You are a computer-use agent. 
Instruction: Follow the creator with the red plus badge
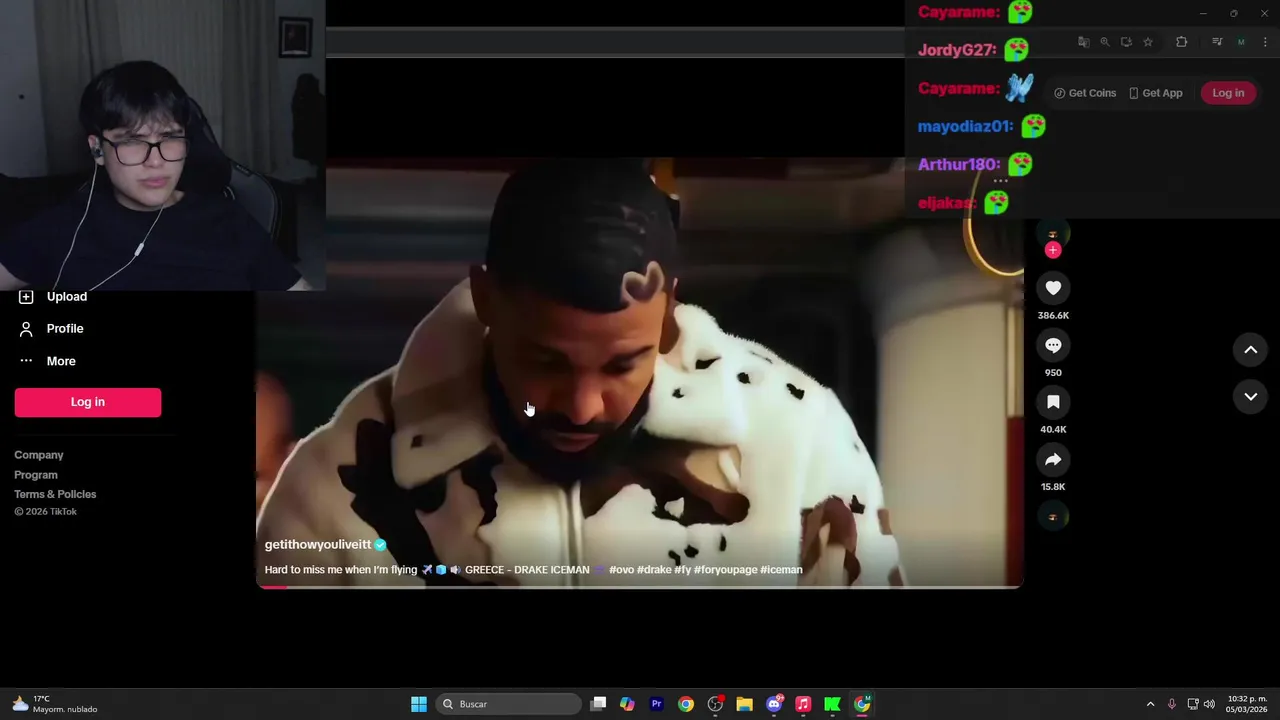pos(1053,250)
